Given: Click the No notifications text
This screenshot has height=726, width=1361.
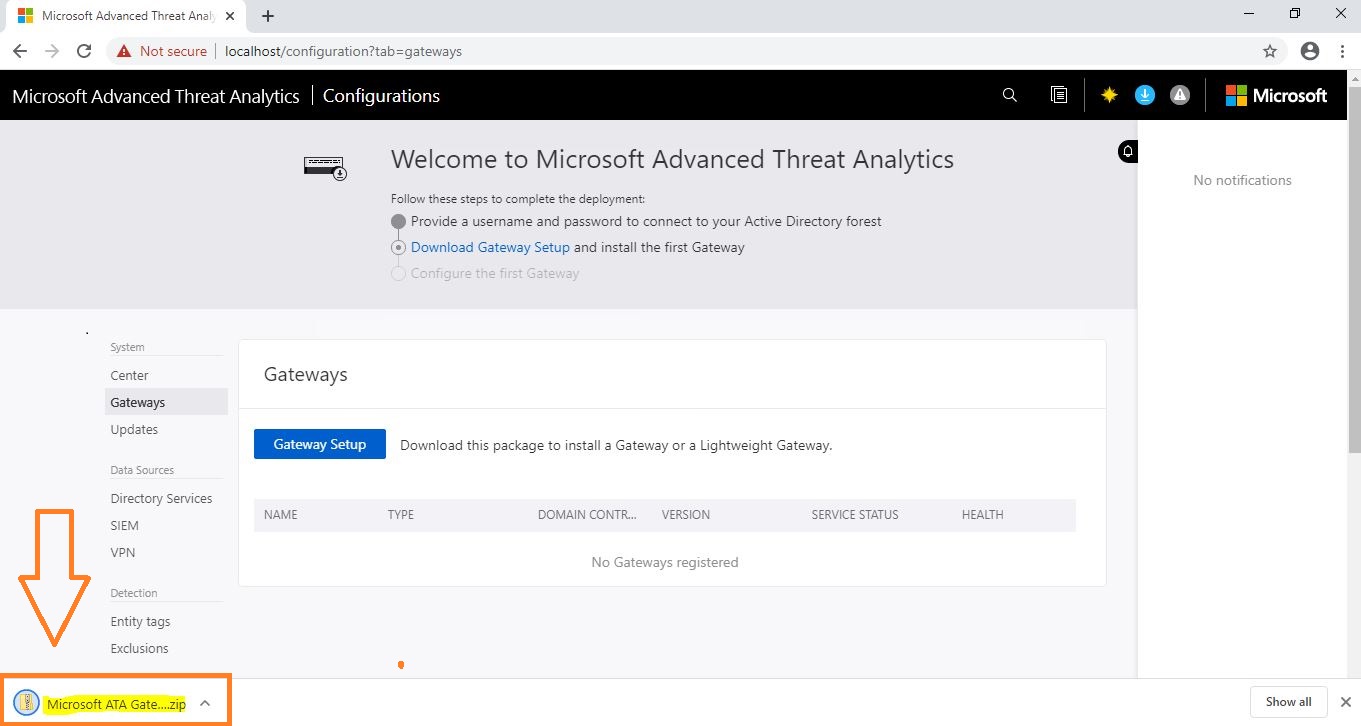Looking at the screenshot, I should (1242, 180).
